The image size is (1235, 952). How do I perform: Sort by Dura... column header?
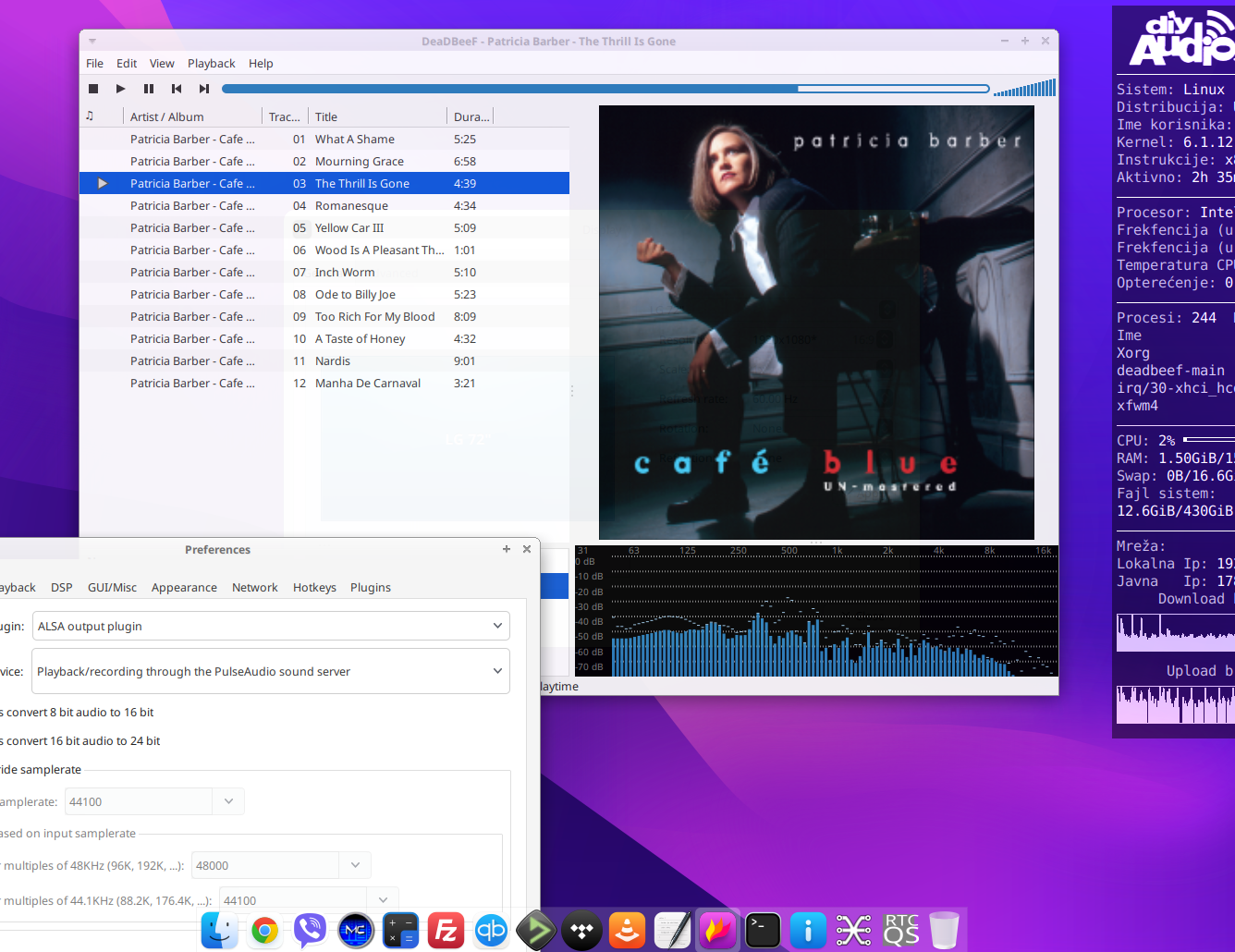click(x=471, y=116)
